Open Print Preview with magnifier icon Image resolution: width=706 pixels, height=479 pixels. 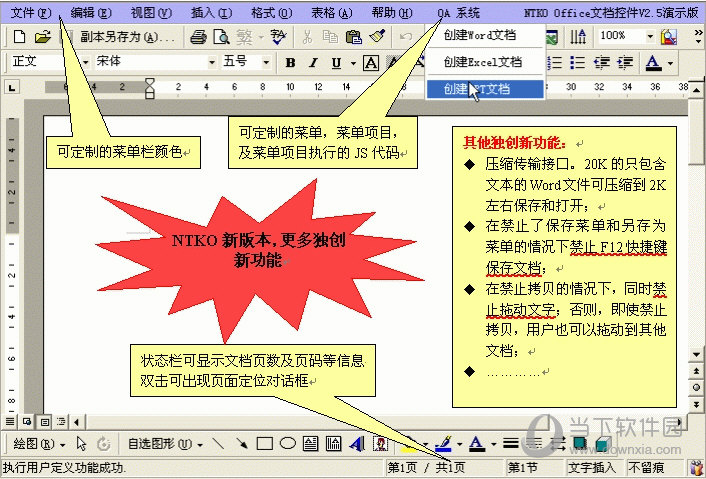pyautogui.click(x=221, y=37)
